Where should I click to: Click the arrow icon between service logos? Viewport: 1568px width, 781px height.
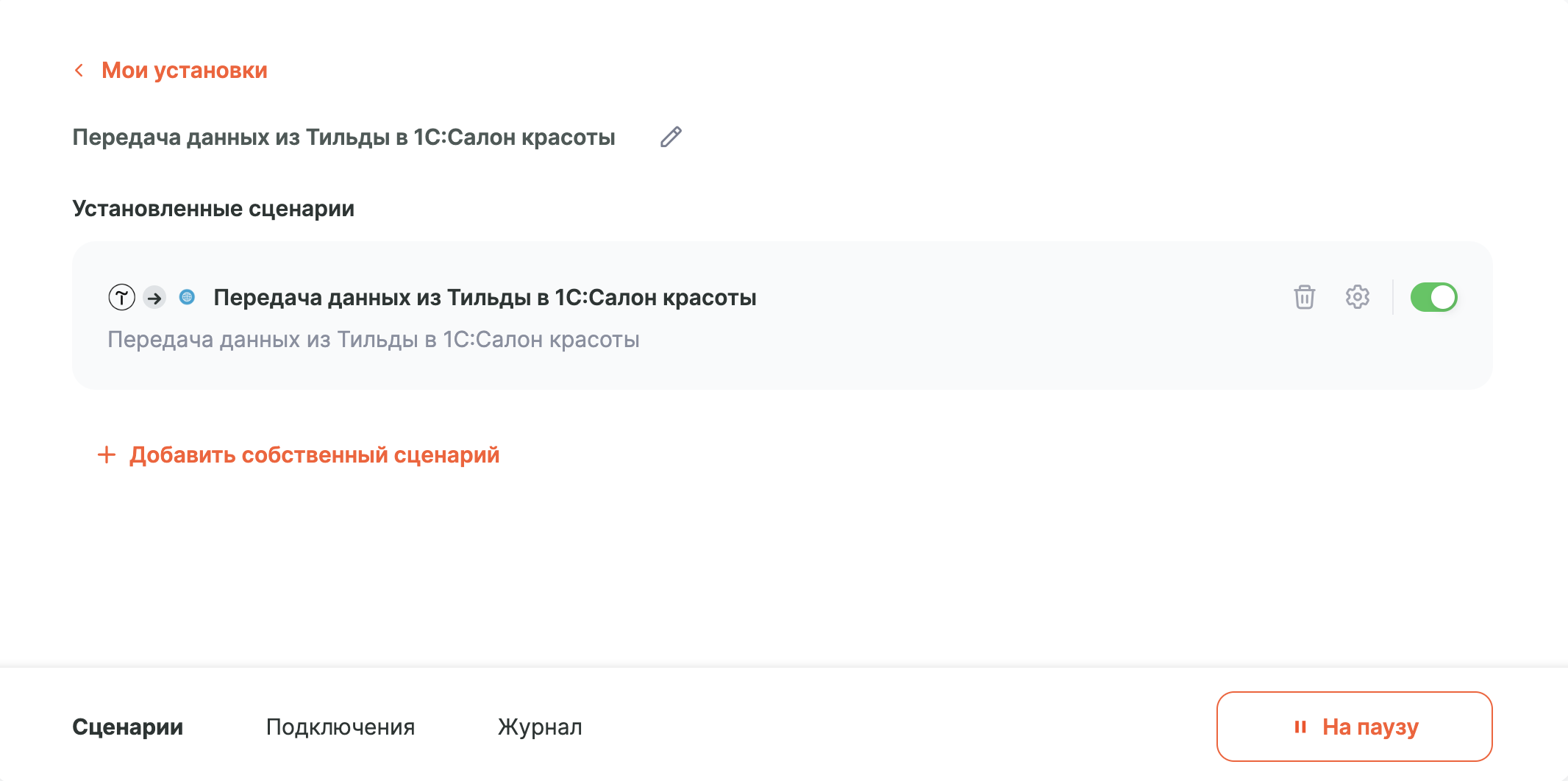click(154, 298)
